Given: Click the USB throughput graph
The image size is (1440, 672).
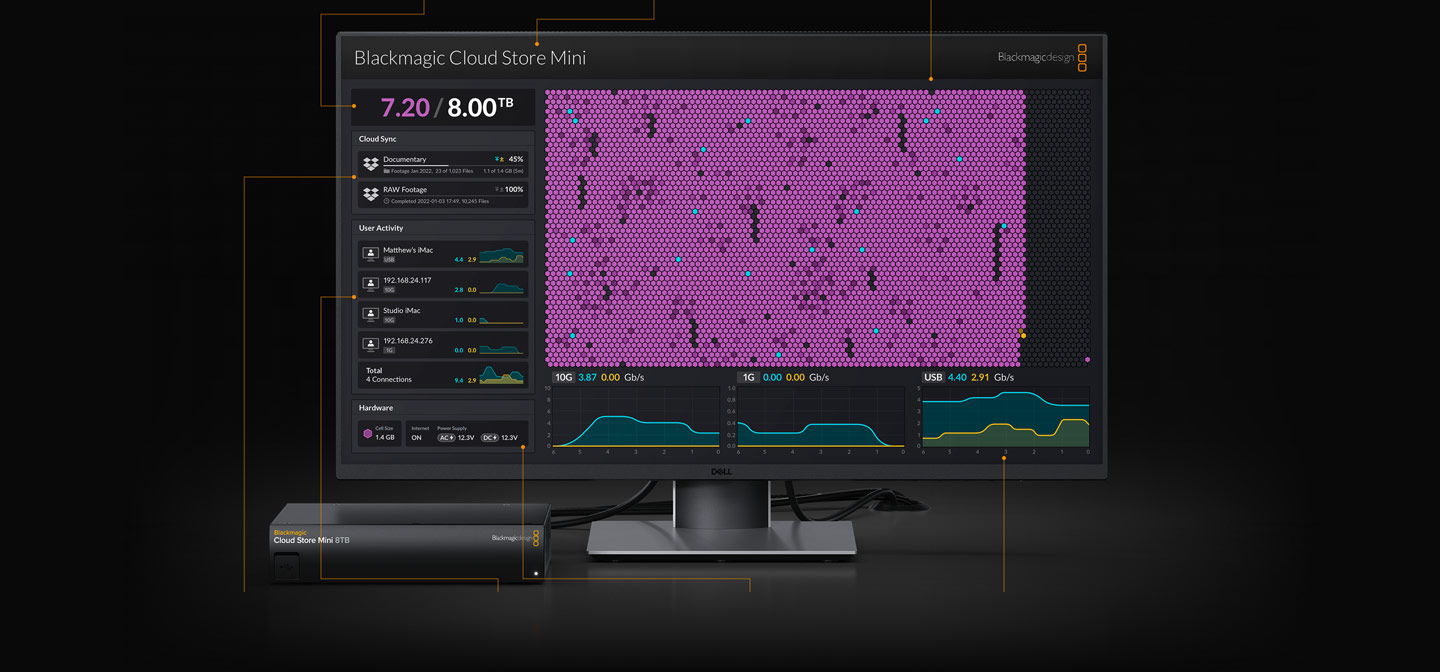Looking at the screenshot, I should pos(1005,417).
